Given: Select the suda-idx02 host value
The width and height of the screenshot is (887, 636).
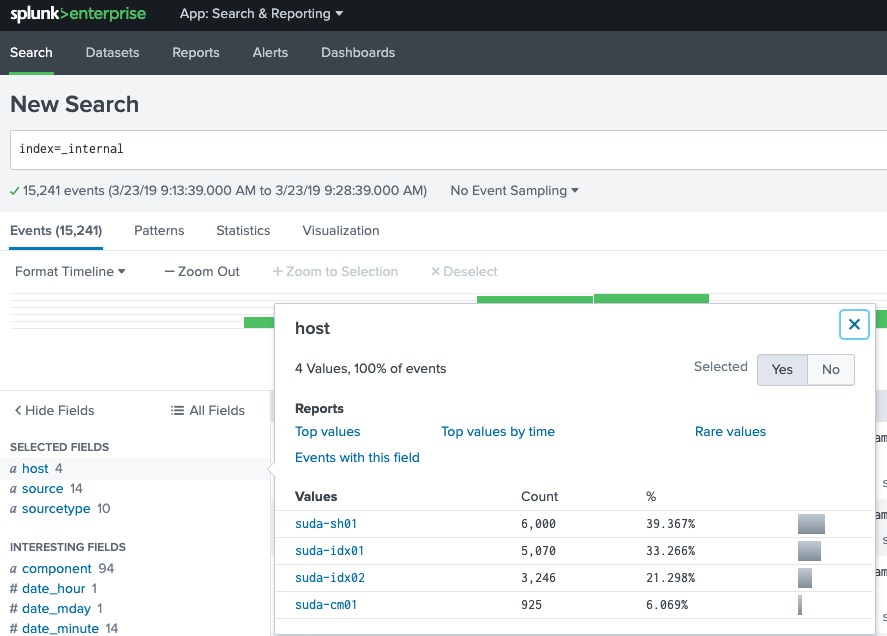Looking at the screenshot, I should pyautogui.click(x=330, y=578).
